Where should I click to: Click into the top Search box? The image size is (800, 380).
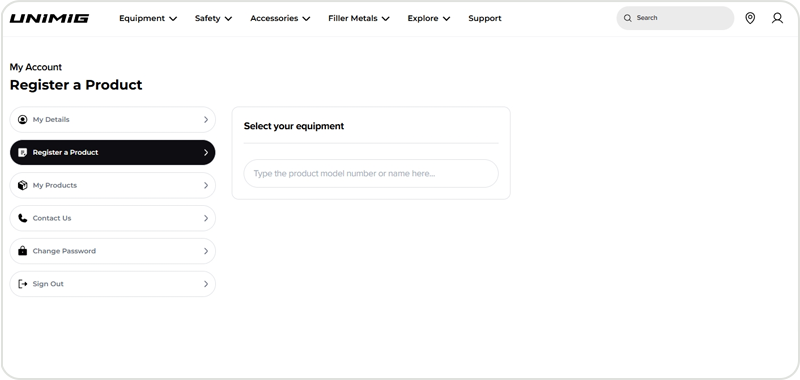[675, 18]
